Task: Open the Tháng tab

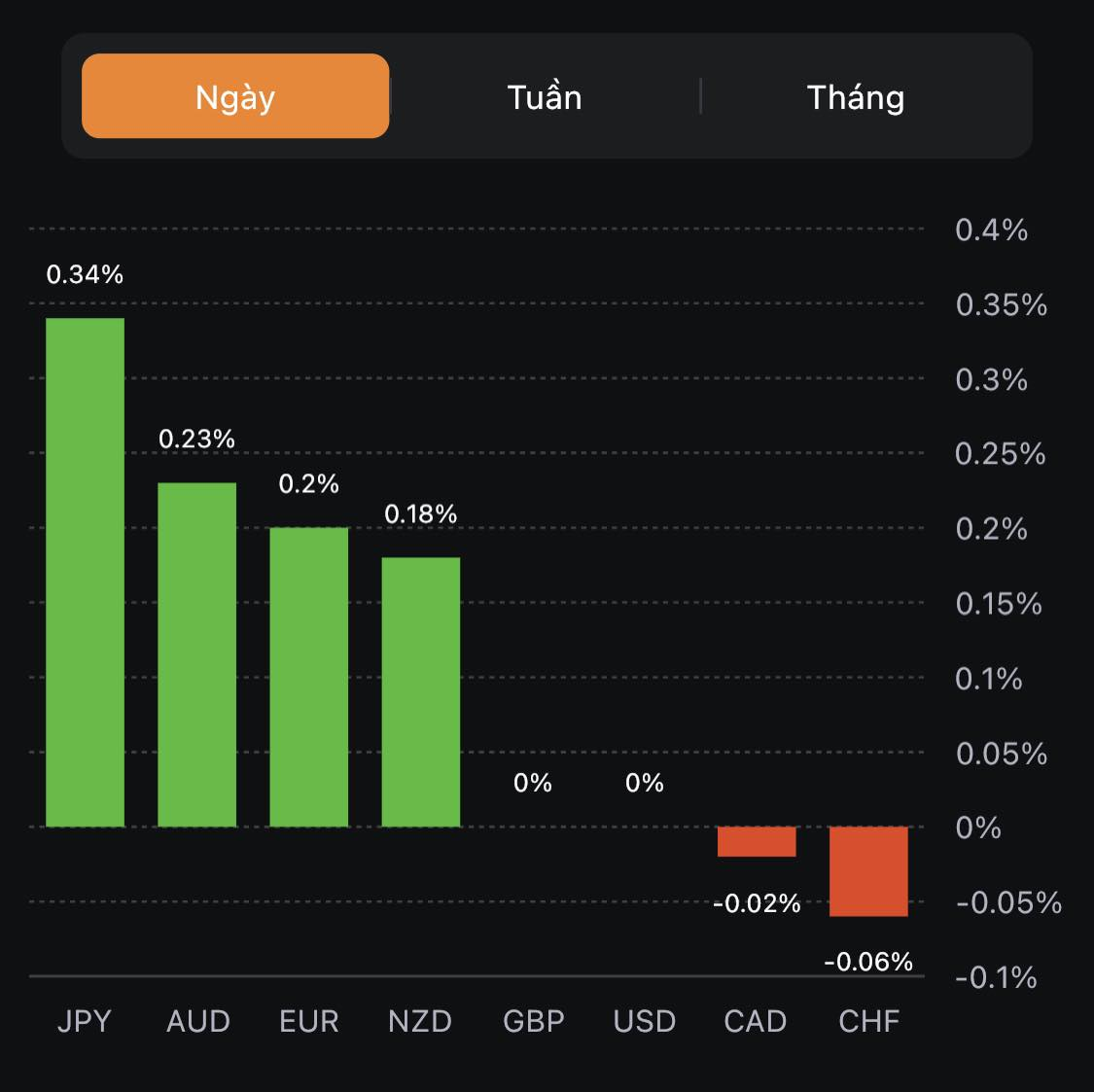Action: pyautogui.click(x=856, y=97)
